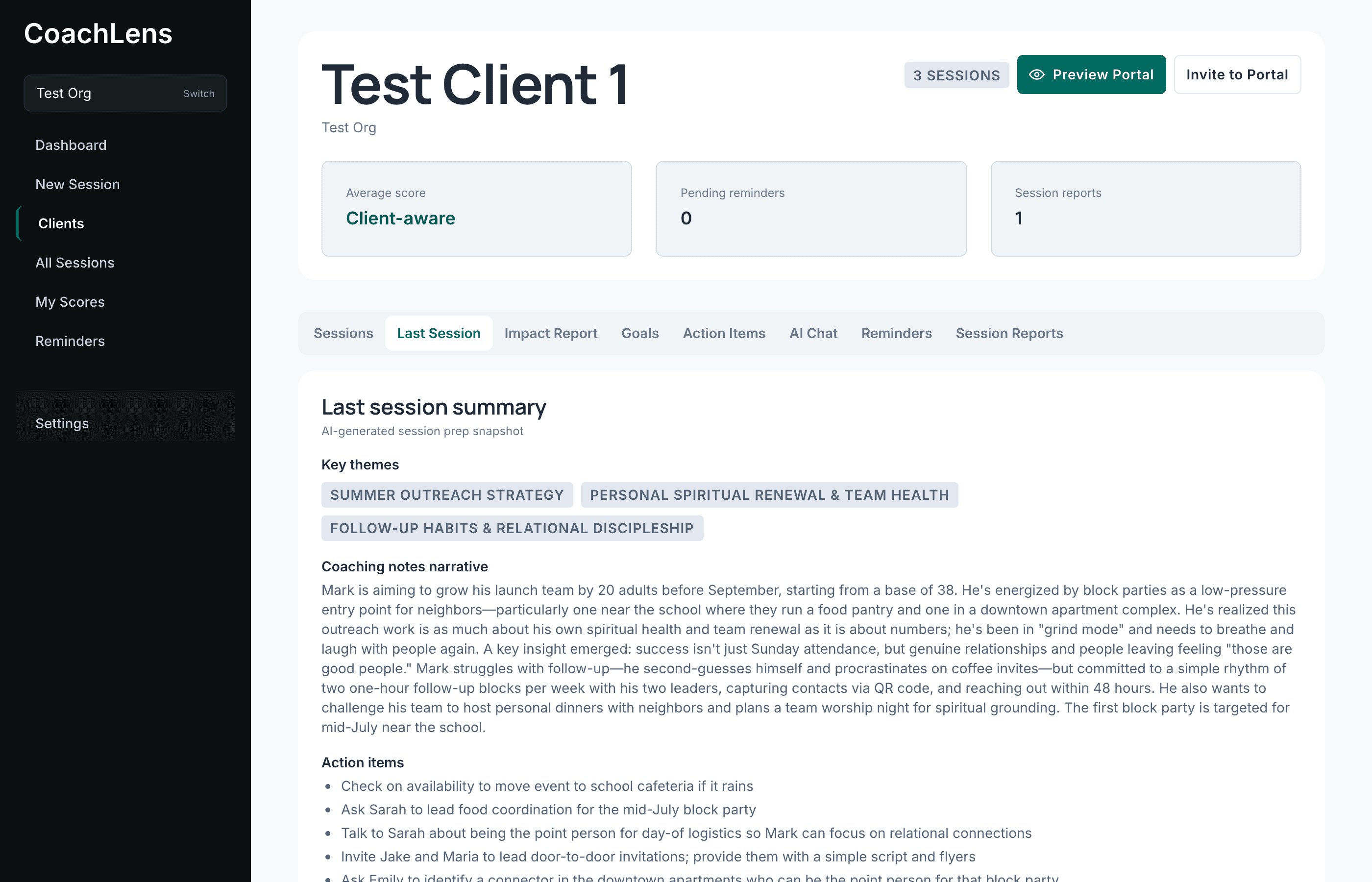Open Settings in the sidebar

click(x=62, y=423)
